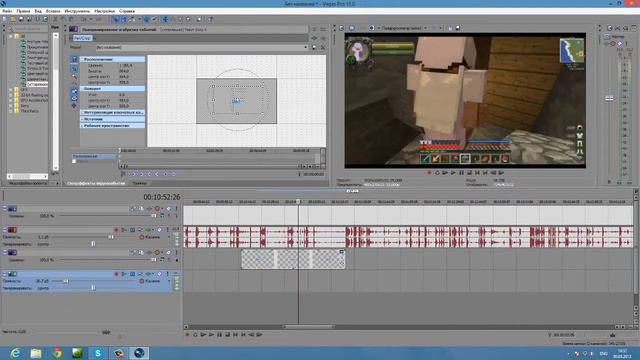The height and width of the screenshot is (360, 640).
Task: Click red audio track volume slider handle
Action: (x=111, y=237)
